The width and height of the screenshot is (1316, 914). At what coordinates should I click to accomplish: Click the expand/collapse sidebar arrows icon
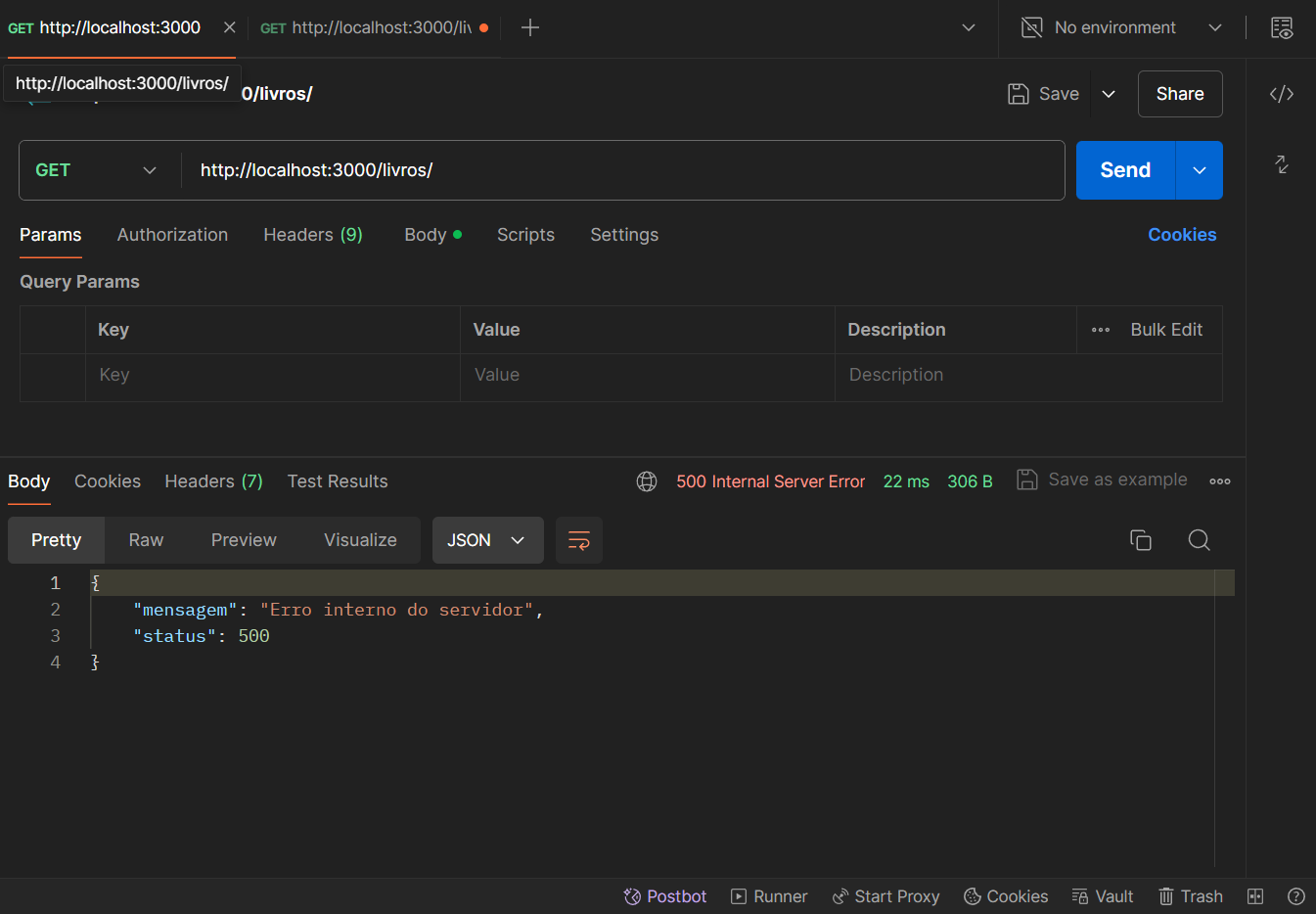[x=1282, y=164]
